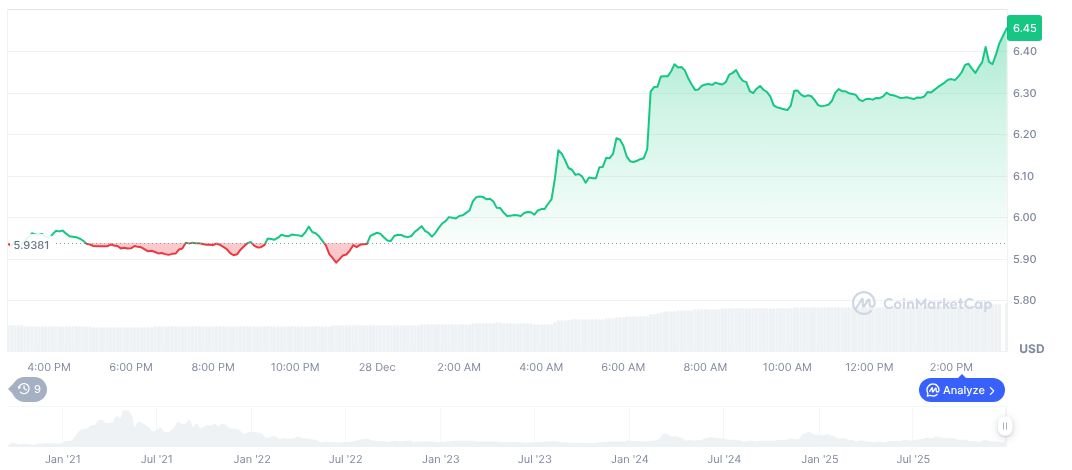
Task: Select Jul '25 on the navigator timeline
Action: coord(912,459)
